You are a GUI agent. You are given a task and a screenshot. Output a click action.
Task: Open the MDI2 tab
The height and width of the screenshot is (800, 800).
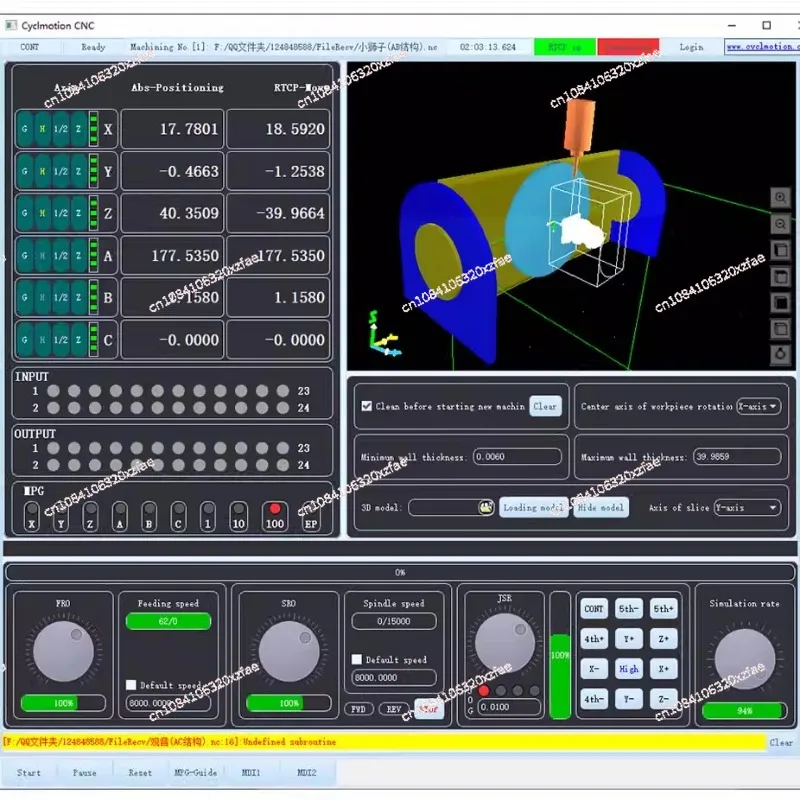307,772
